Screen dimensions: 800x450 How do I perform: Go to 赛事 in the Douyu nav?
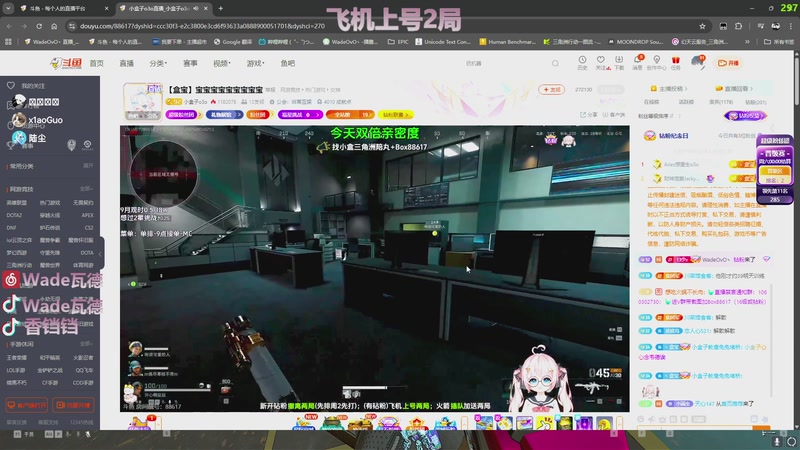pos(190,63)
